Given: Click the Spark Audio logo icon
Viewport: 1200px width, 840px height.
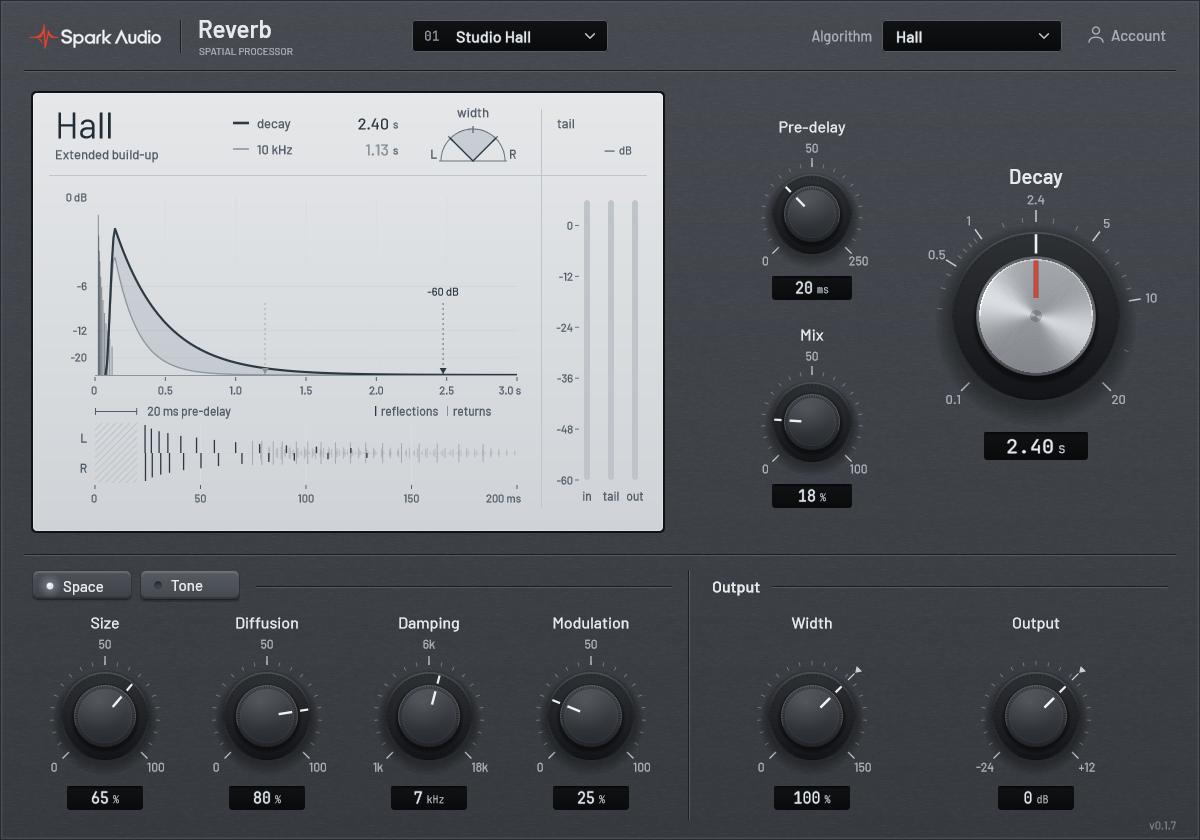Looking at the screenshot, I should tap(43, 37).
